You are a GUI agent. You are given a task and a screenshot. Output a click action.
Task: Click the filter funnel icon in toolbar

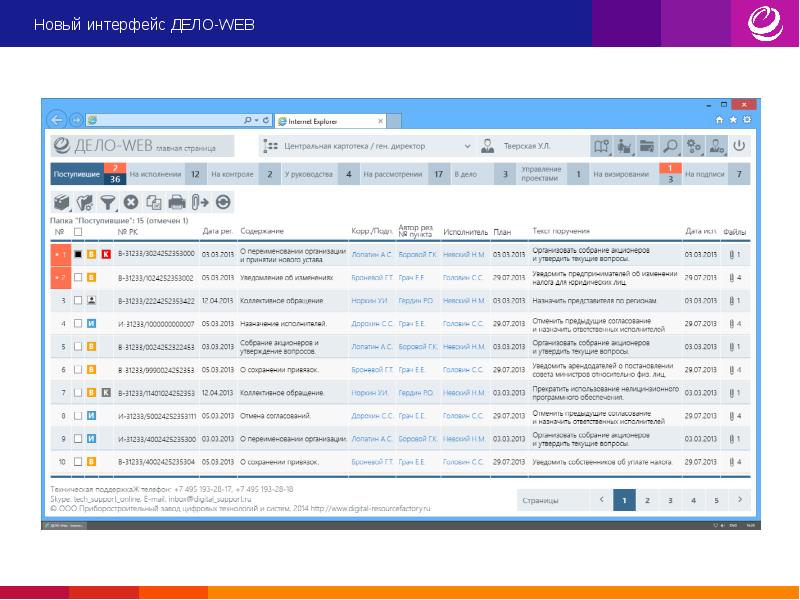click(108, 201)
